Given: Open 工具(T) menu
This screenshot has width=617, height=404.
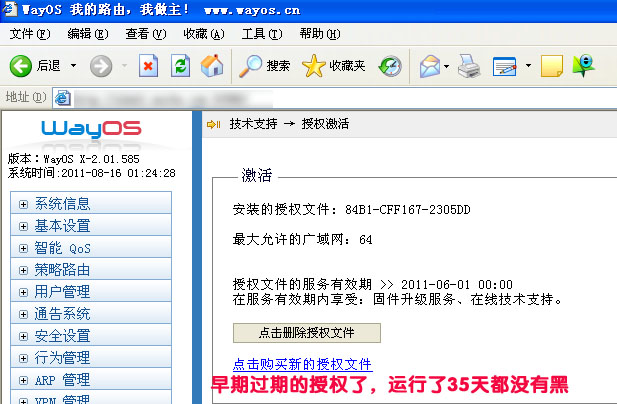Looking at the screenshot, I should (262, 34).
